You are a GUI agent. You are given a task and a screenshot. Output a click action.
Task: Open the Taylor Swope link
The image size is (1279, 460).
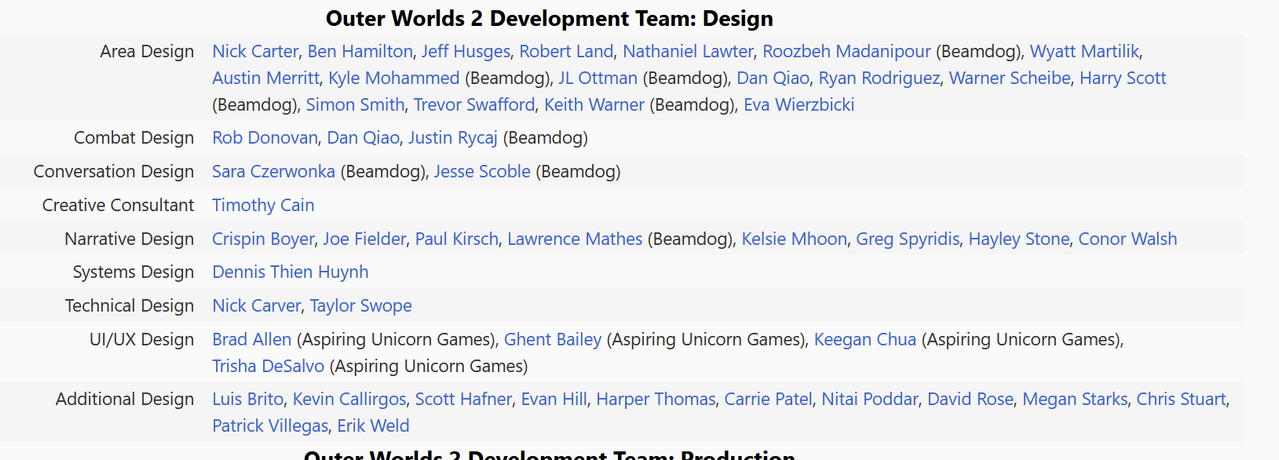tap(361, 306)
